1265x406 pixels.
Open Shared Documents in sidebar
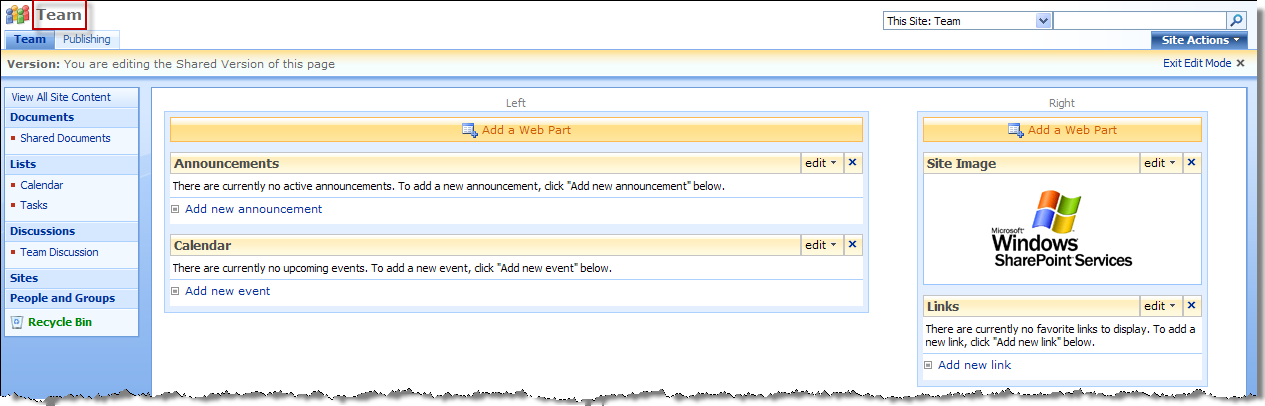65,138
